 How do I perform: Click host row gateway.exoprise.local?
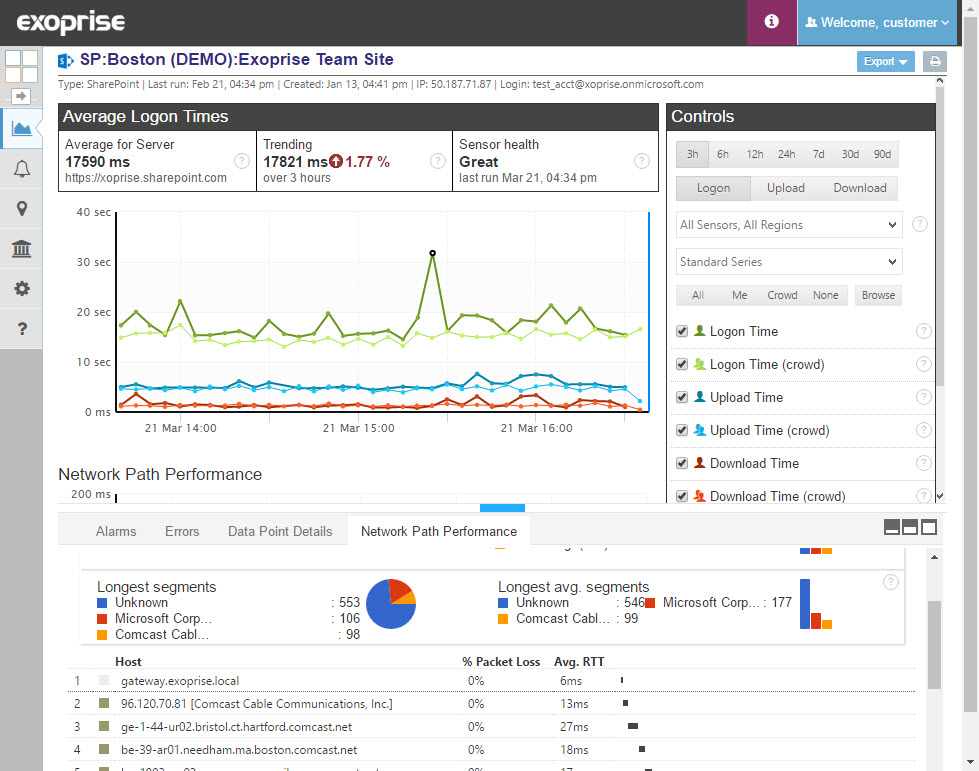coord(491,680)
